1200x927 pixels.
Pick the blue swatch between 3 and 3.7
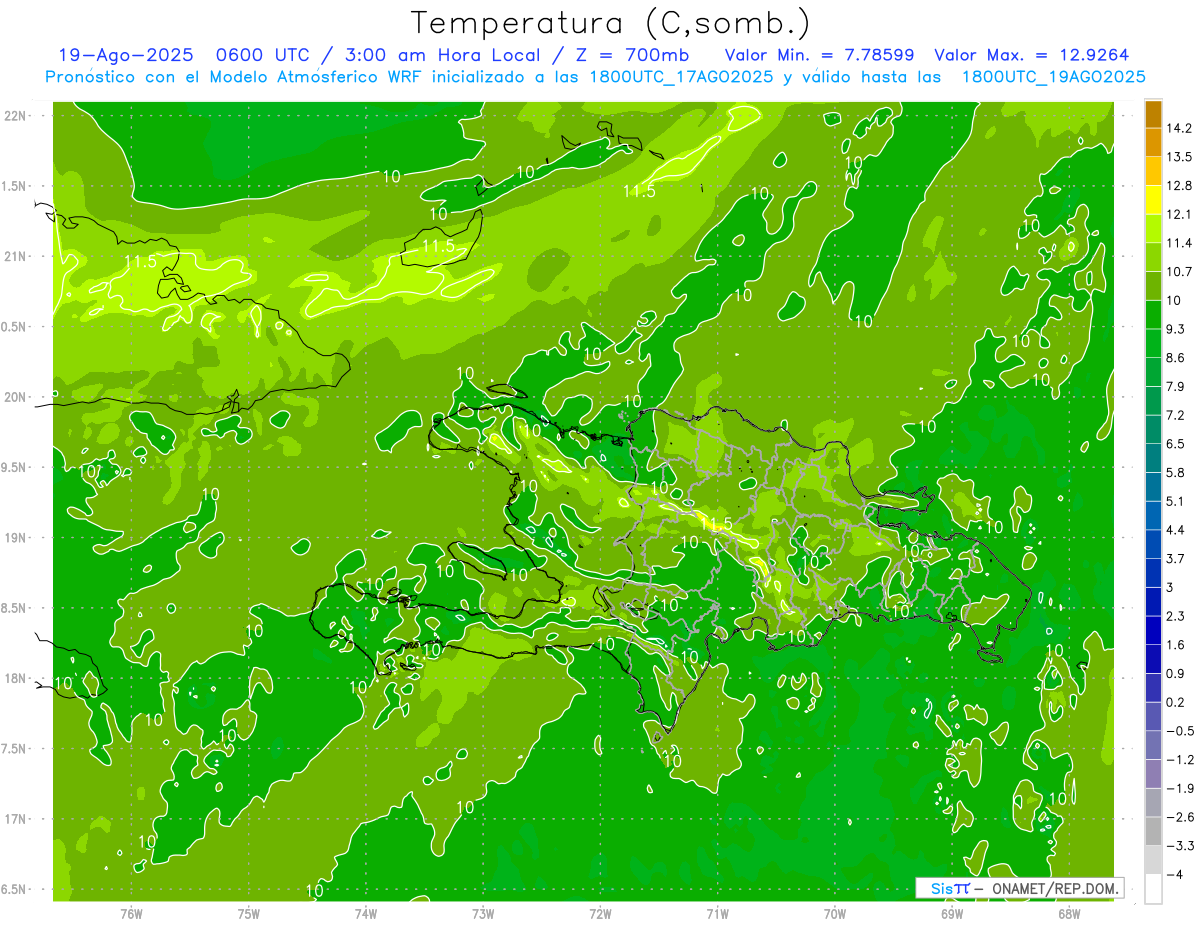click(x=1153, y=573)
